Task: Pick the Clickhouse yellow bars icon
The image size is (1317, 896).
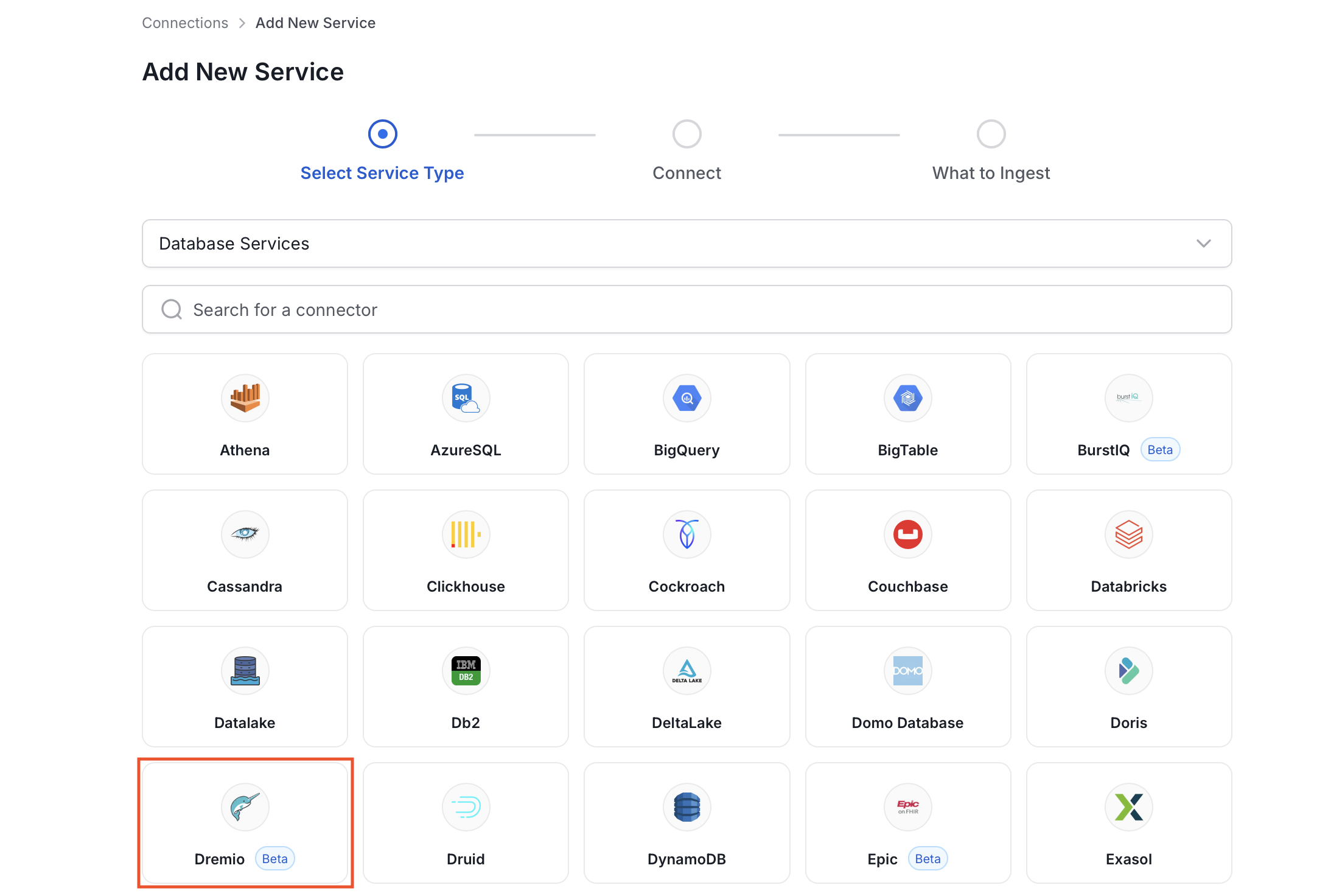Action: 466,534
